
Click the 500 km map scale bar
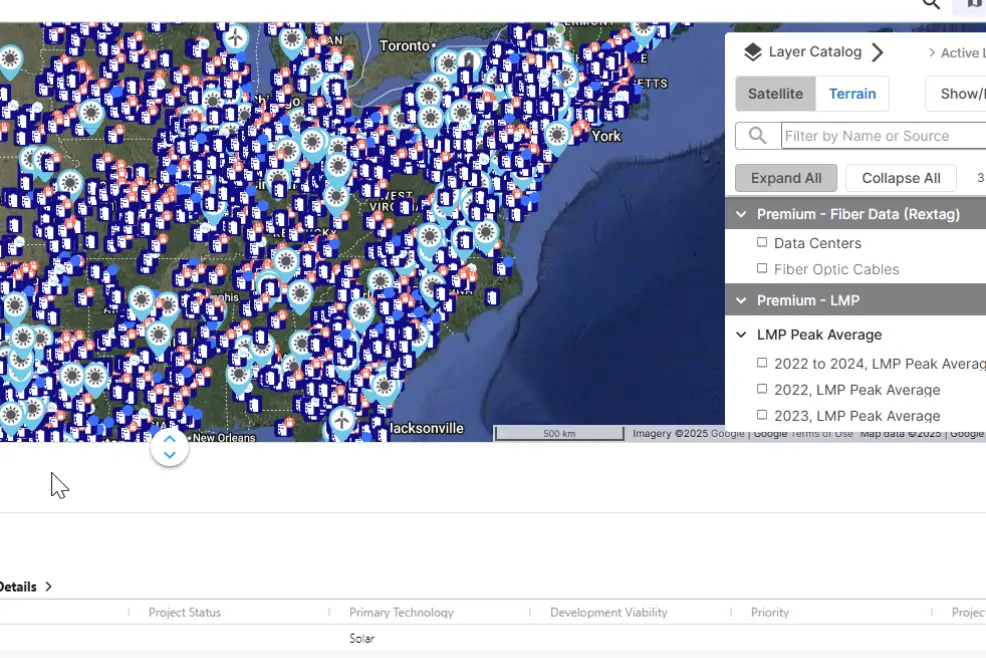pyautogui.click(x=558, y=433)
